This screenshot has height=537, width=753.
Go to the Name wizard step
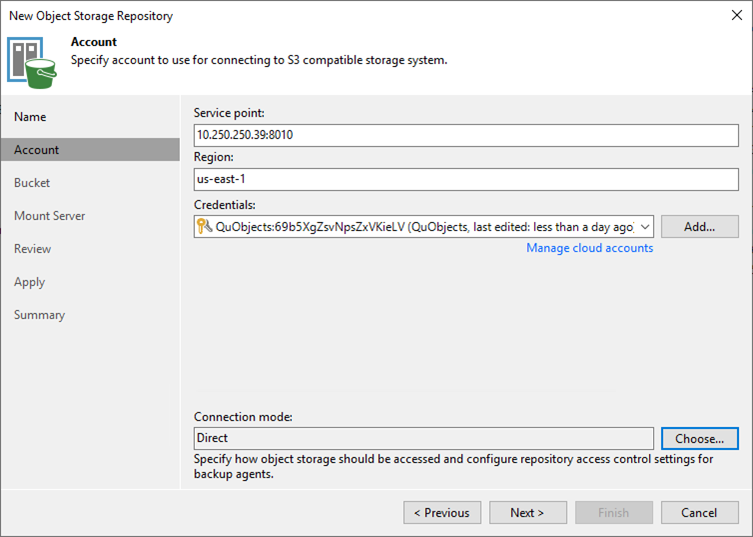point(30,117)
